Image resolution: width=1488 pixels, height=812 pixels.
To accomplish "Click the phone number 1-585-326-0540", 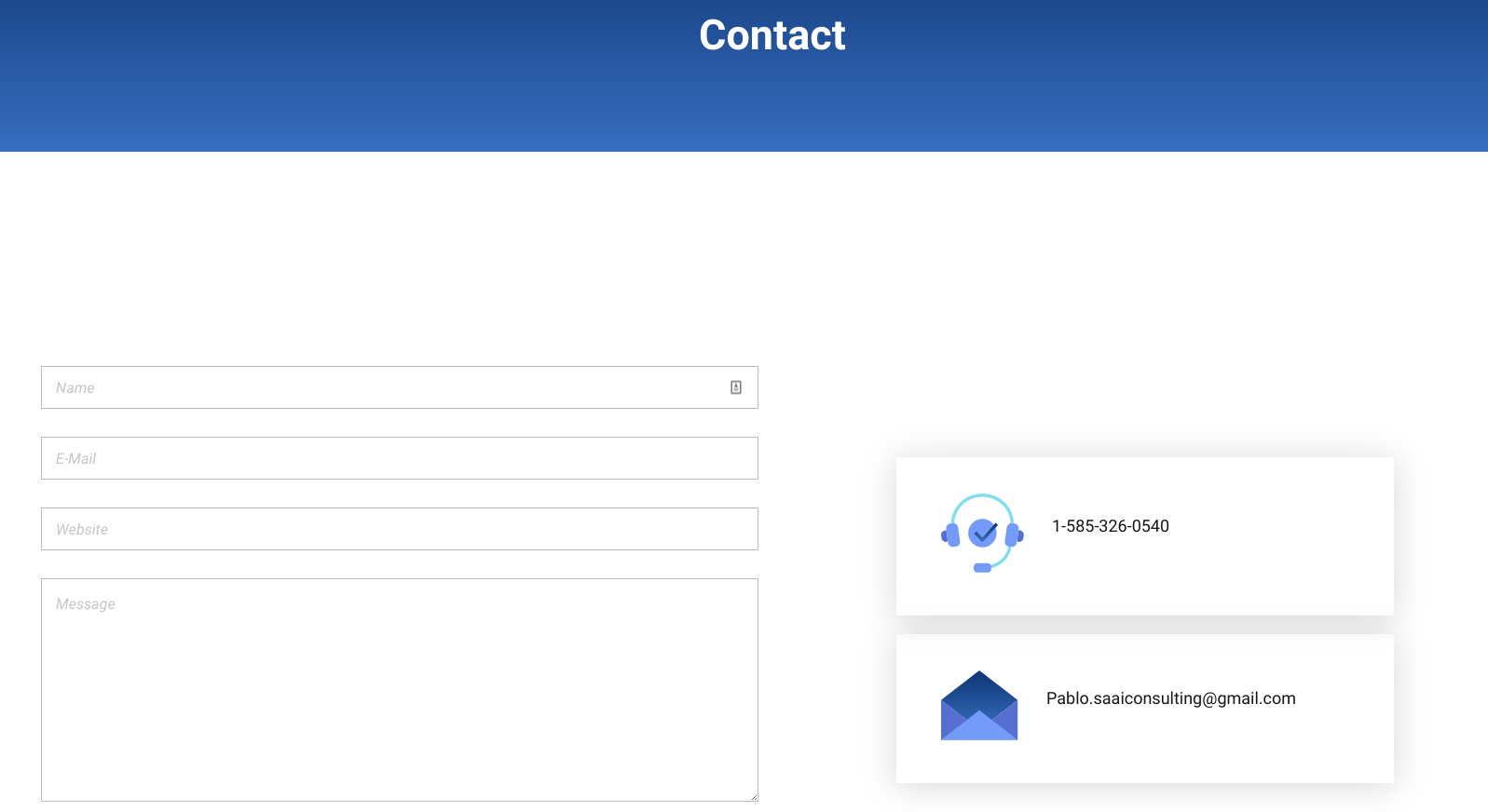I will (1110, 526).
